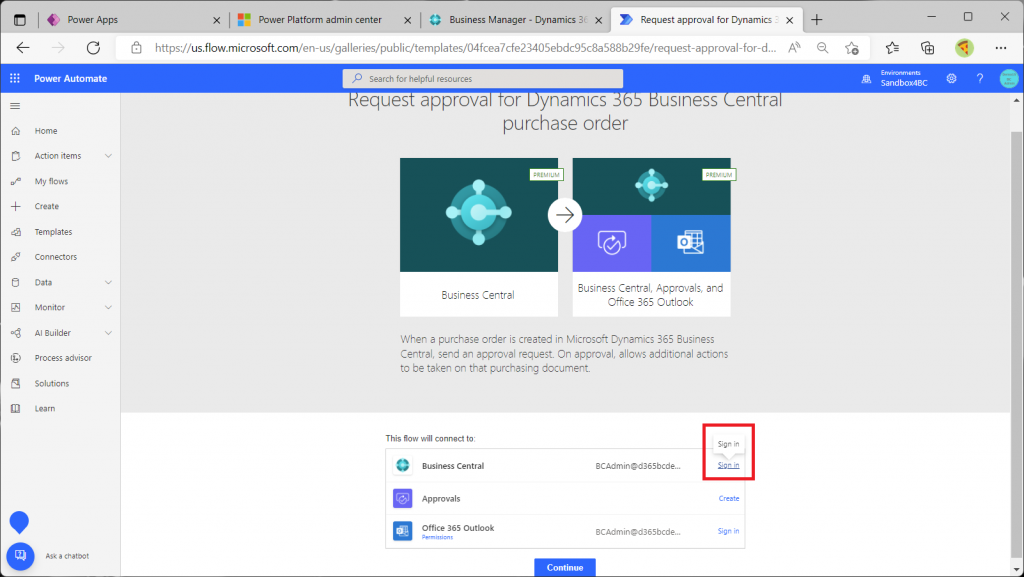Close the Request approval browser tab
The height and width of the screenshot is (577, 1024).
pos(790,20)
